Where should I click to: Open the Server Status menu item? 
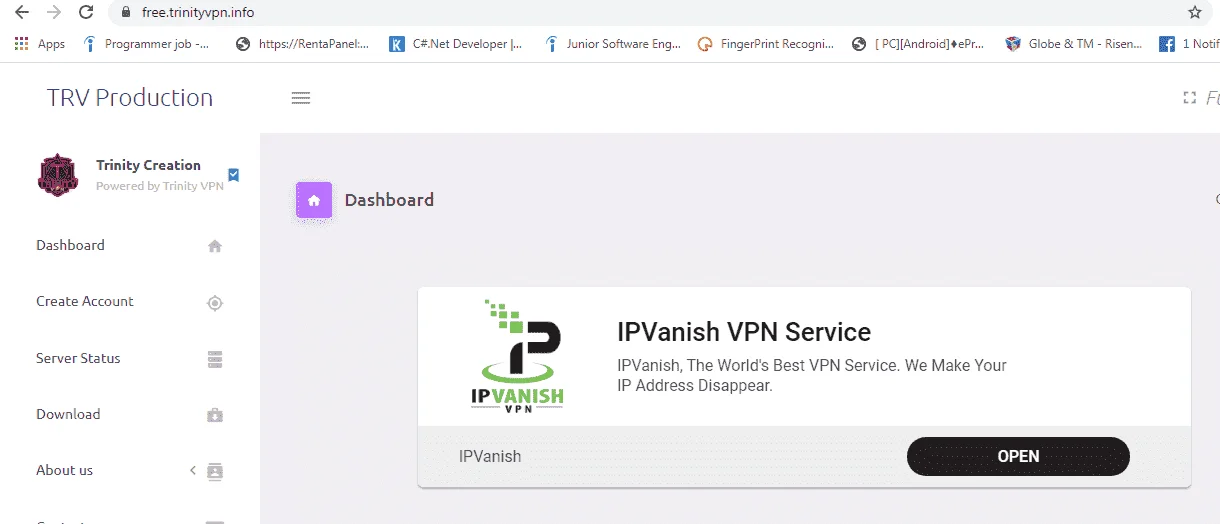(130, 358)
